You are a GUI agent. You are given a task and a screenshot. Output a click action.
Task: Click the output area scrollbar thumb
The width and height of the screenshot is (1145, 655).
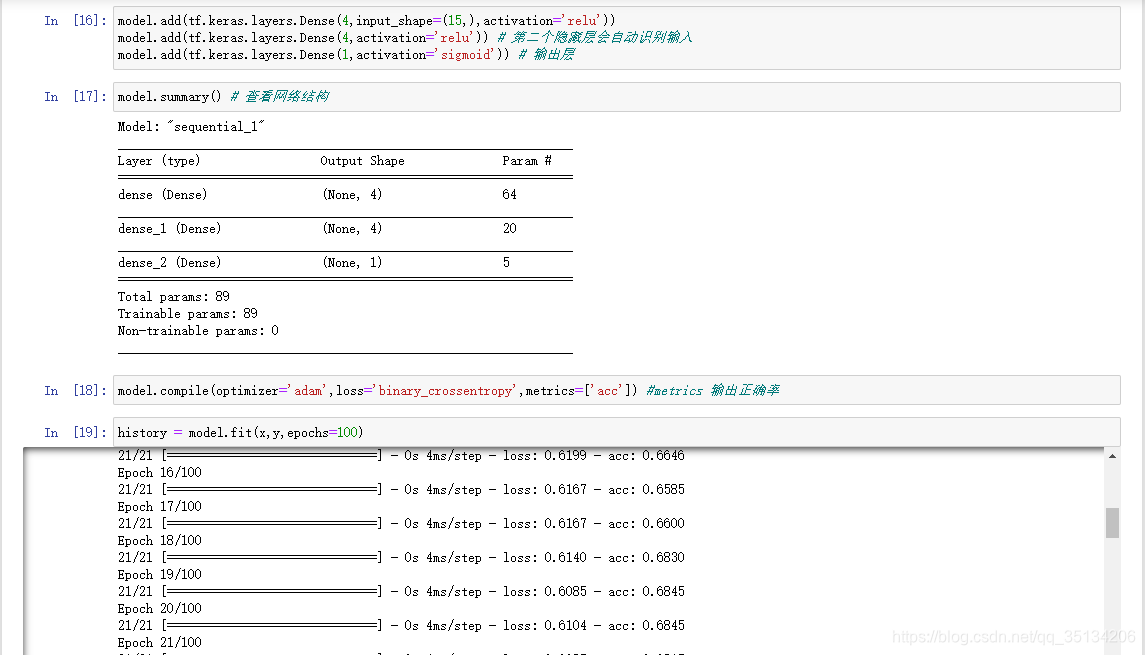click(1112, 523)
